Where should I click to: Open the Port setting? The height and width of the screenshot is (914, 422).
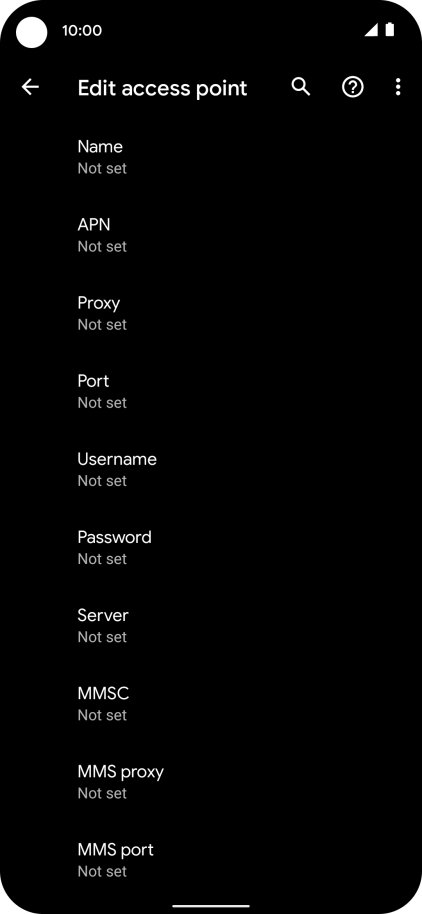[x=211, y=391]
